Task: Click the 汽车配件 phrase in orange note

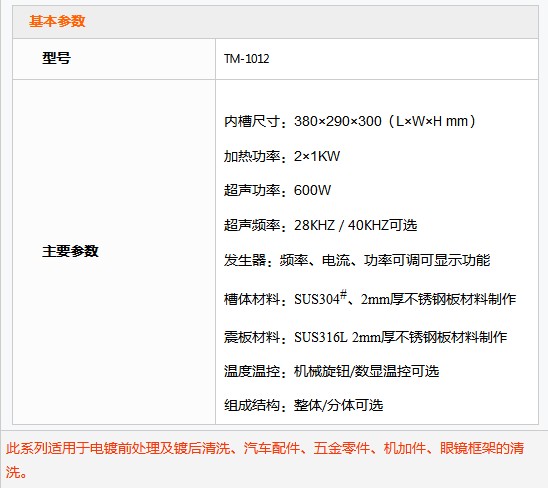Action: click(x=272, y=448)
